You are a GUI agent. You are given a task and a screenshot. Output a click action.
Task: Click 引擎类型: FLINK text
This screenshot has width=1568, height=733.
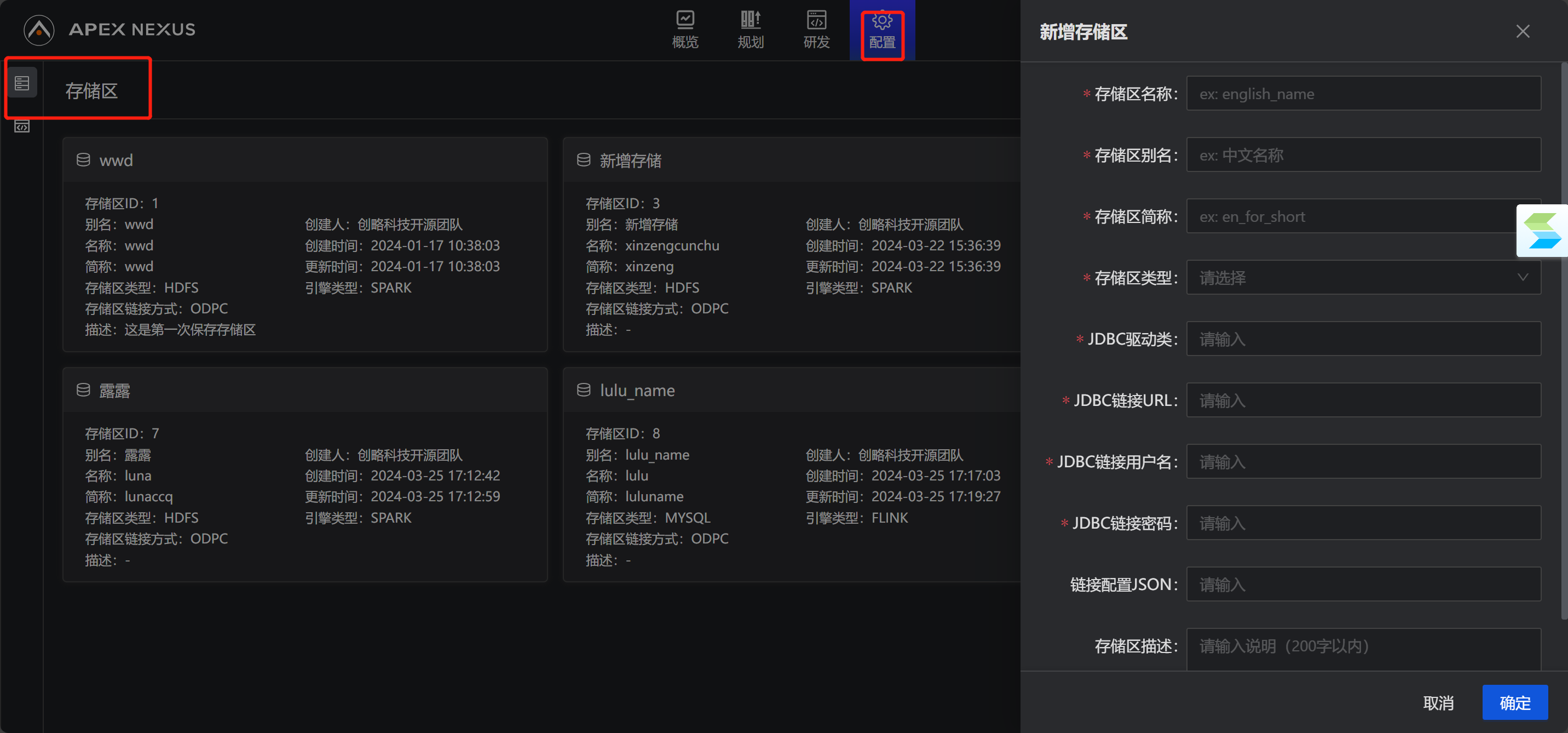pyautogui.click(x=856, y=518)
